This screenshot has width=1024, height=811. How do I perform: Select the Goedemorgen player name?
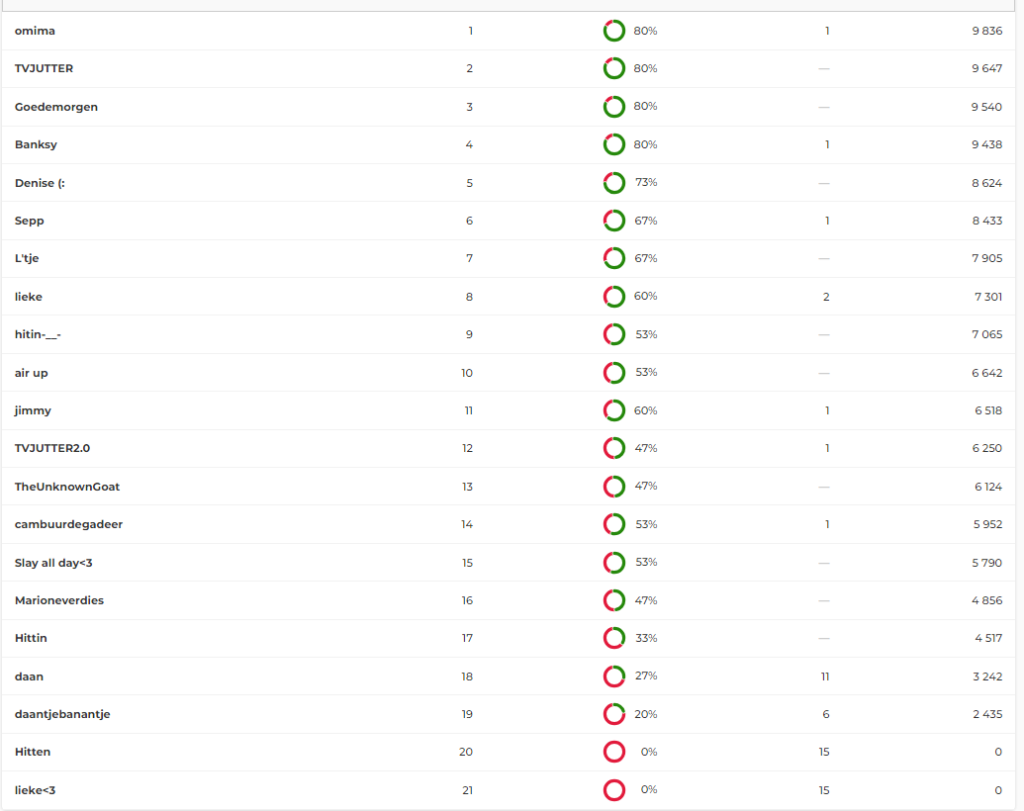tap(56, 107)
